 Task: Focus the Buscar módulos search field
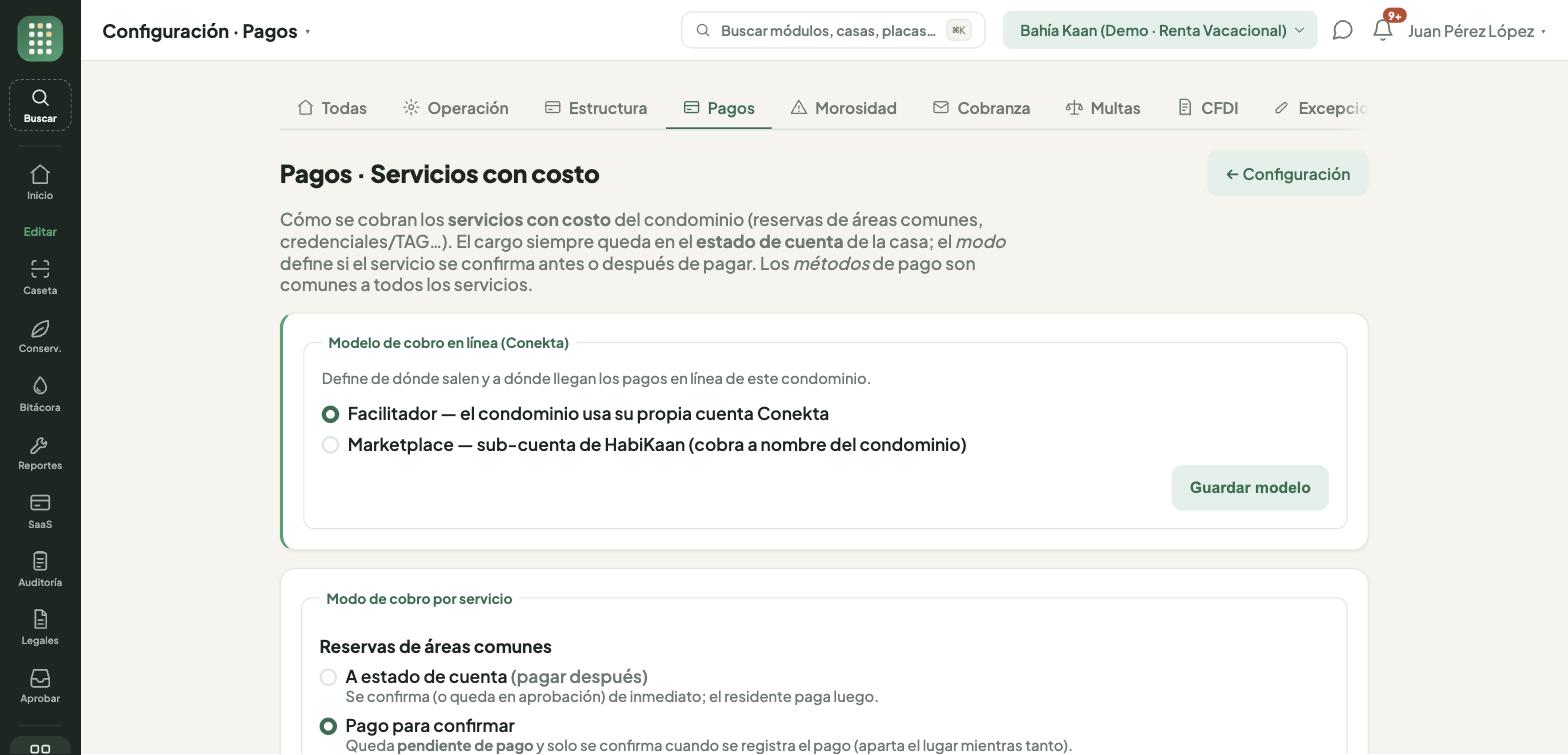tap(833, 30)
